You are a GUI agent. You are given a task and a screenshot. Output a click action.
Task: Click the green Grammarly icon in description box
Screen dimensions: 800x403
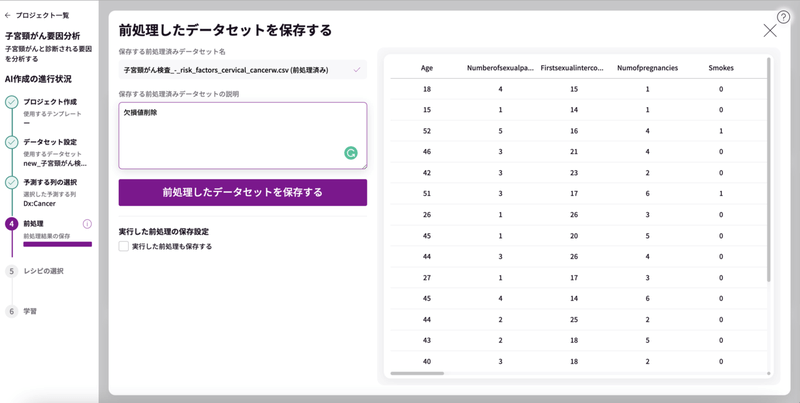coord(351,153)
